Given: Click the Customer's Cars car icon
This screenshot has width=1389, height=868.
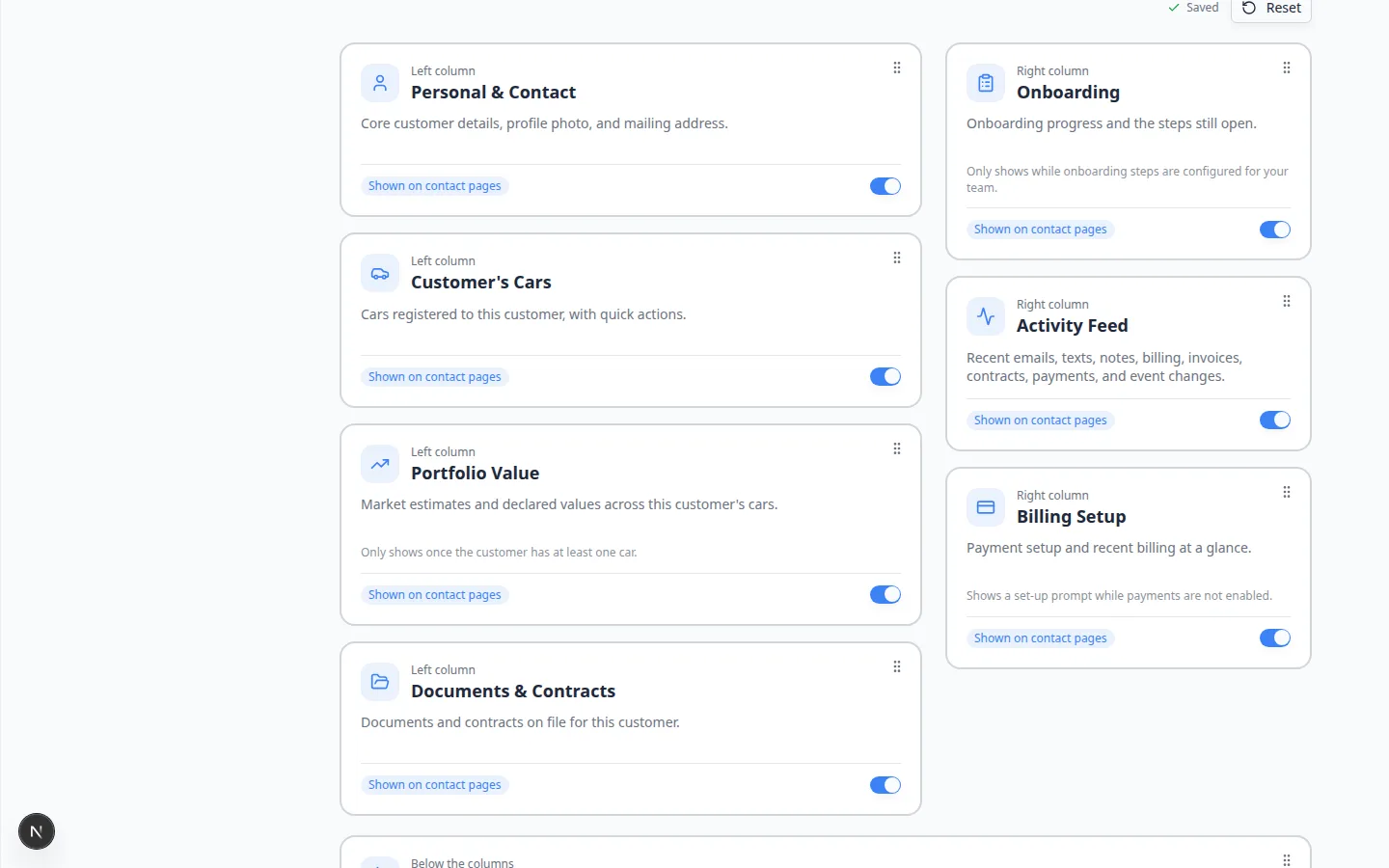Looking at the screenshot, I should pyautogui.click(x=380, y=273).
